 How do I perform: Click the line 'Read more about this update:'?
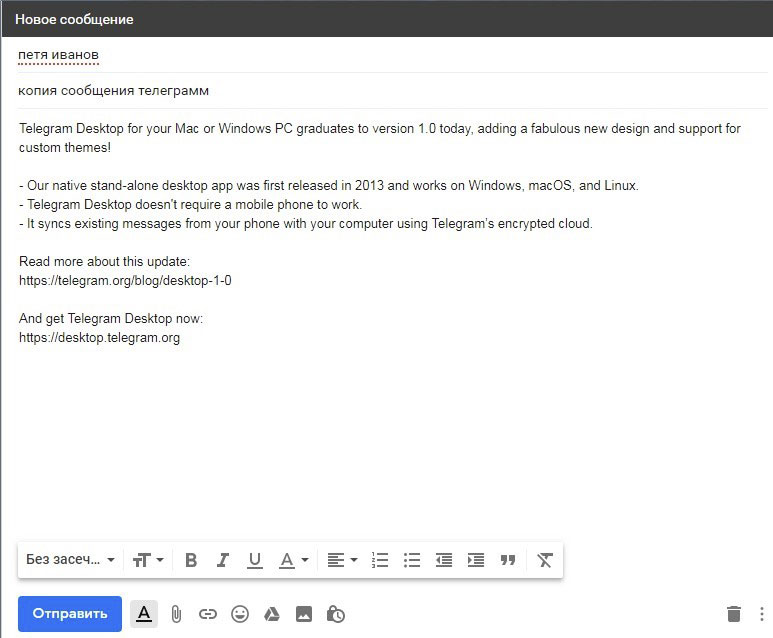pyautogui.click(x=104, y=261)
